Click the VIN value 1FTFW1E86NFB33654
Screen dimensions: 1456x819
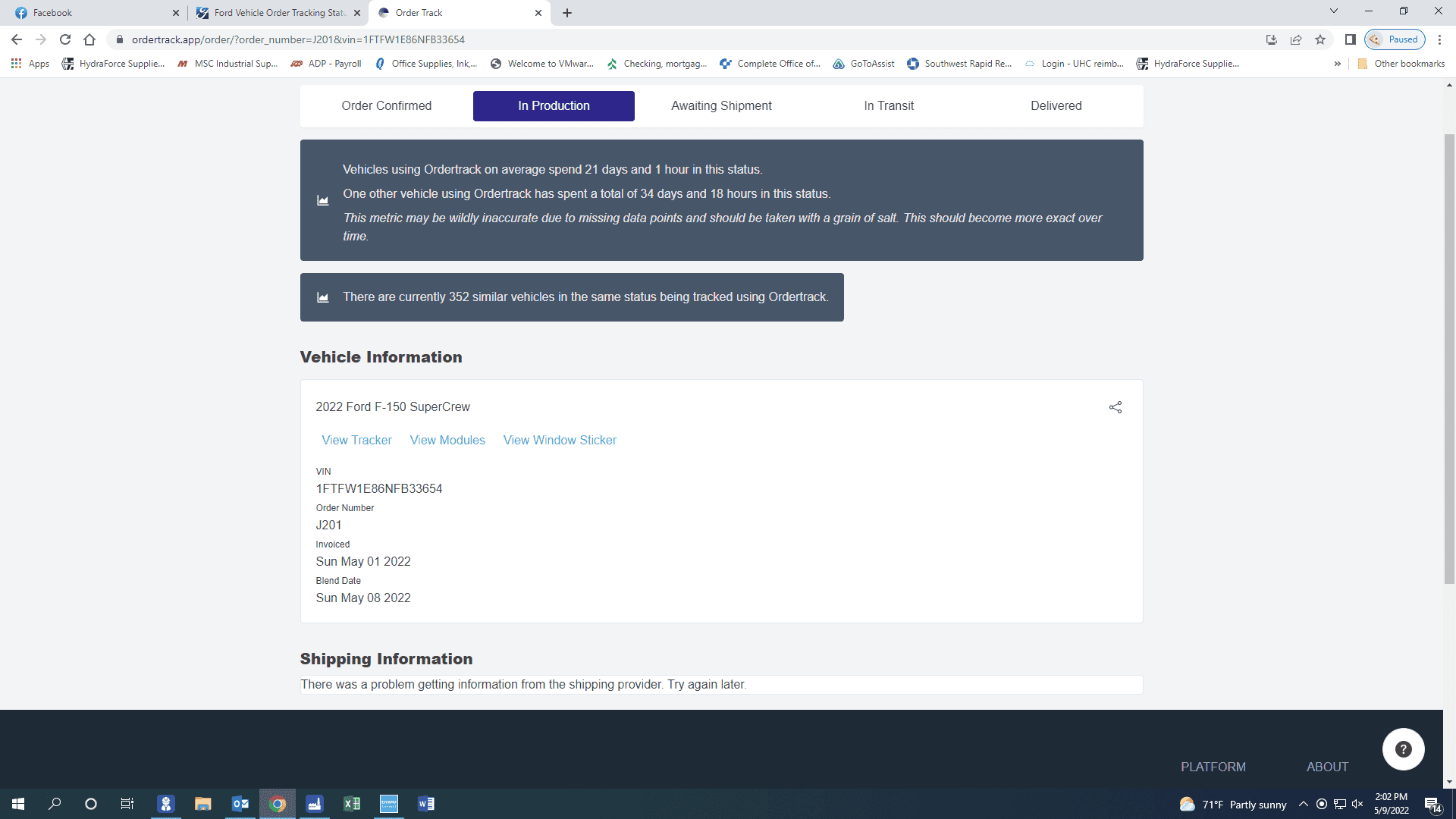click(x=379, y=489)
